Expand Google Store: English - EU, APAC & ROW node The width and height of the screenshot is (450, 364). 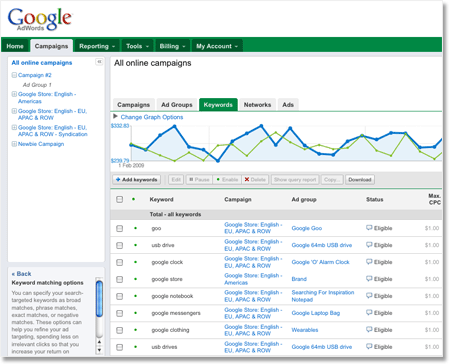coord(14,111)
